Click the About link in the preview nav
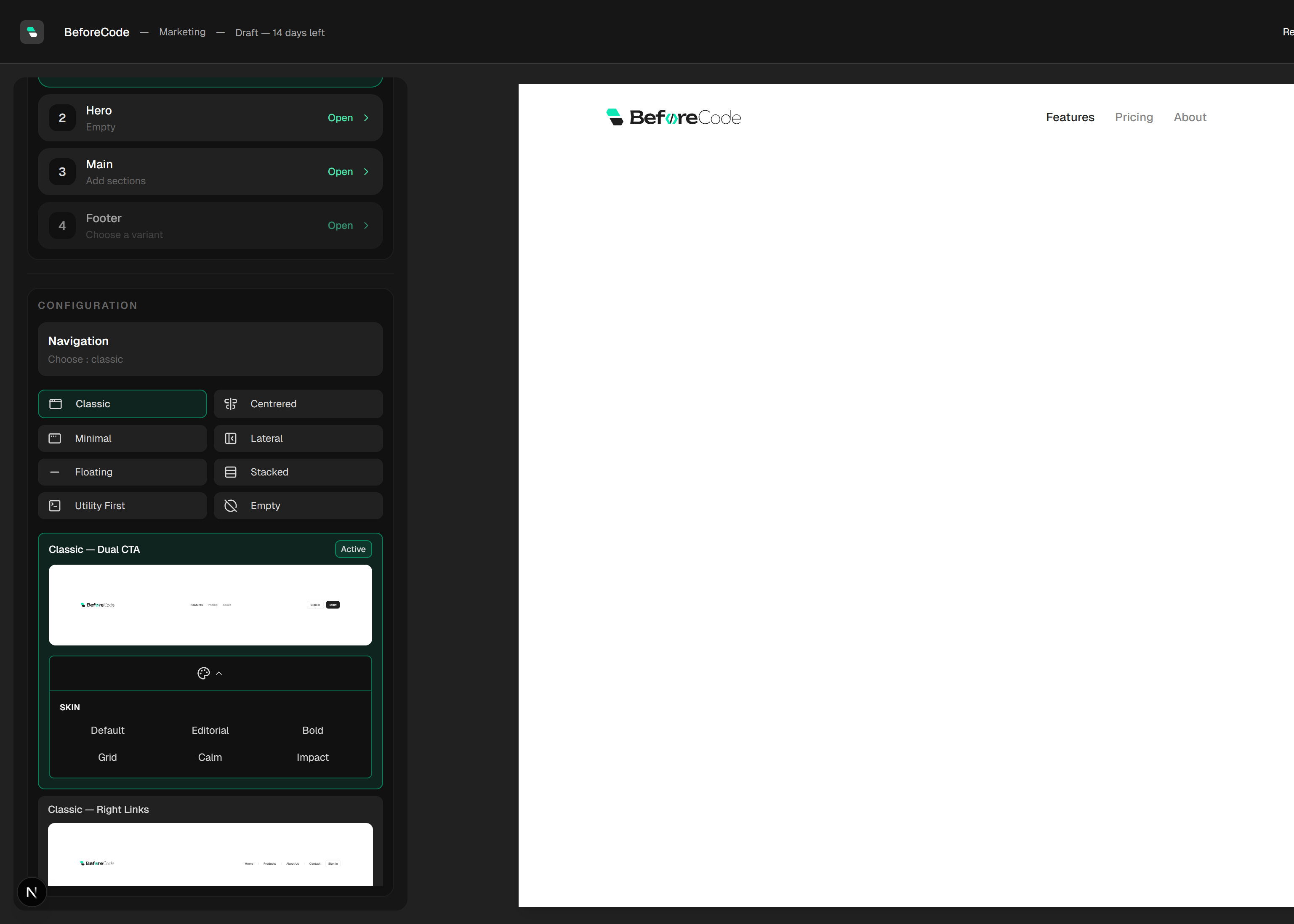This screenshot has height=924, width=1294. point(1190,117)
